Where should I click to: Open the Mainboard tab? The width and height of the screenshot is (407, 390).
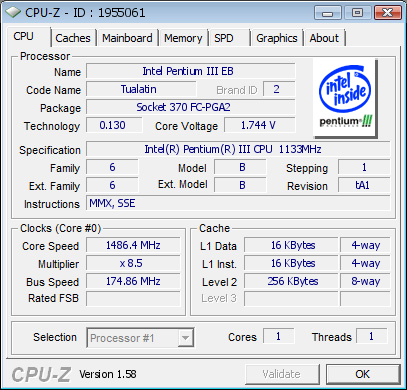127,38
